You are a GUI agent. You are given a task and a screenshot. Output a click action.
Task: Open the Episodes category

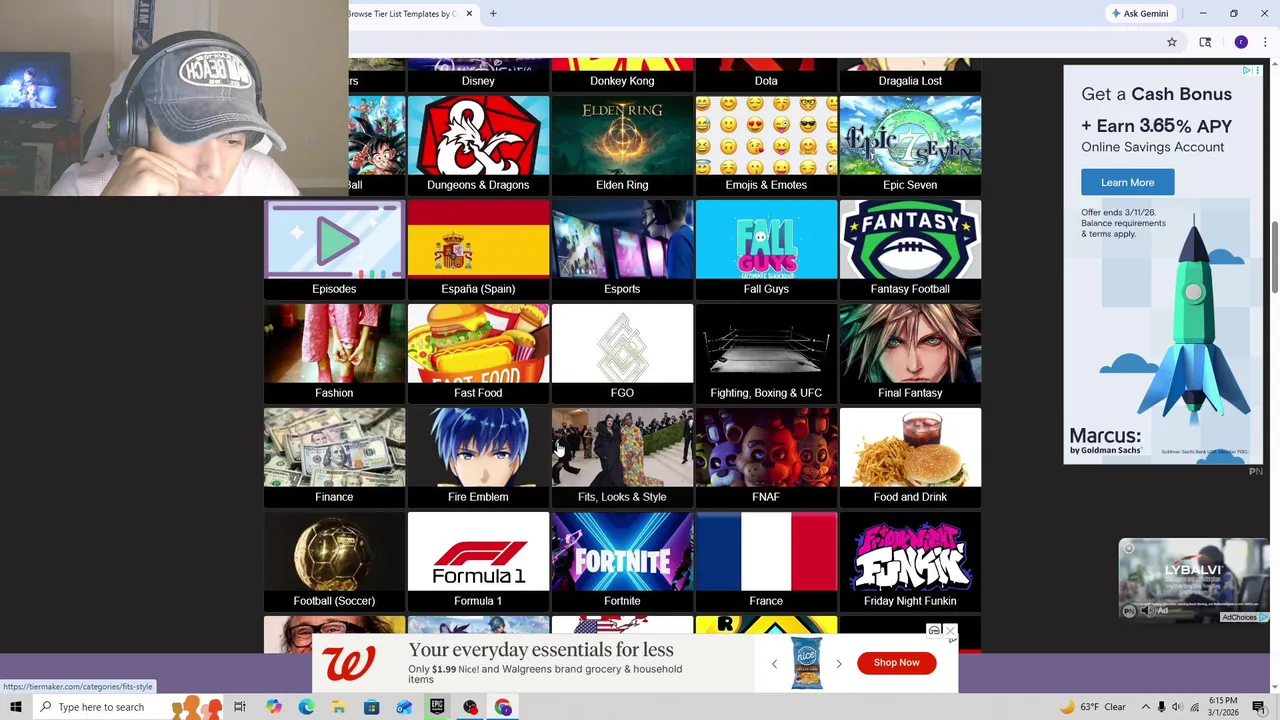(x=334, y=249)
